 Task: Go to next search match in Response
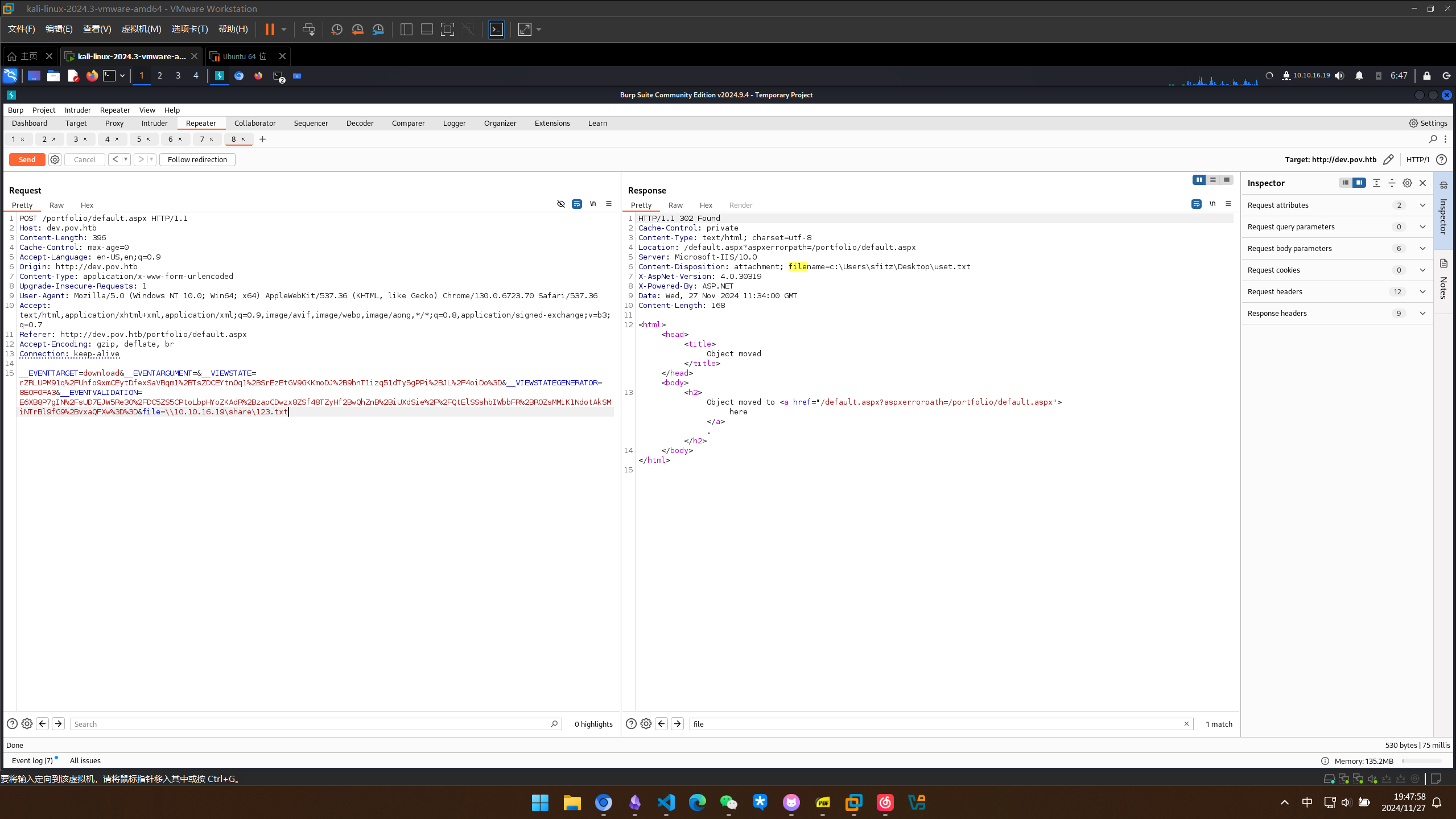(677, 723)
